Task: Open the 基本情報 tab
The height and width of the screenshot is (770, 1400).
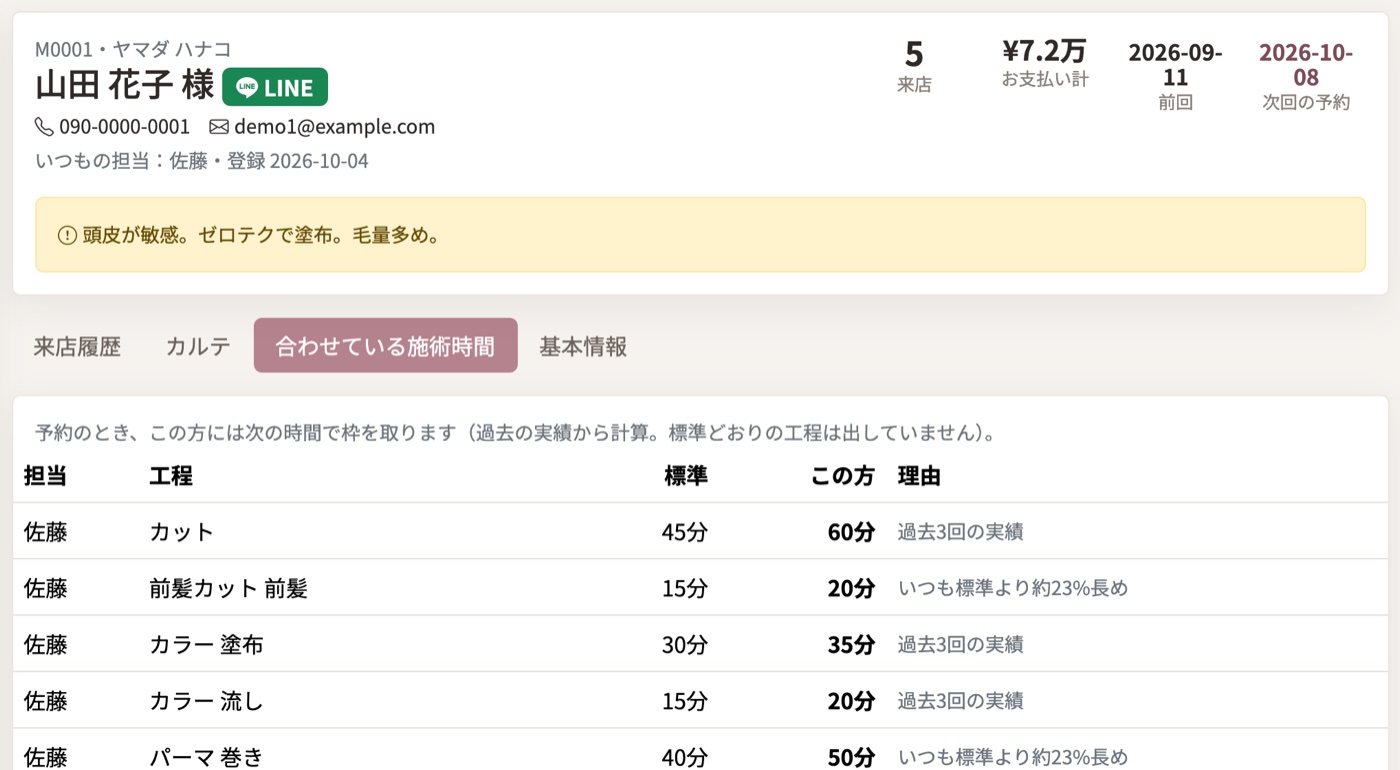Action: click(x=583, y=346)
